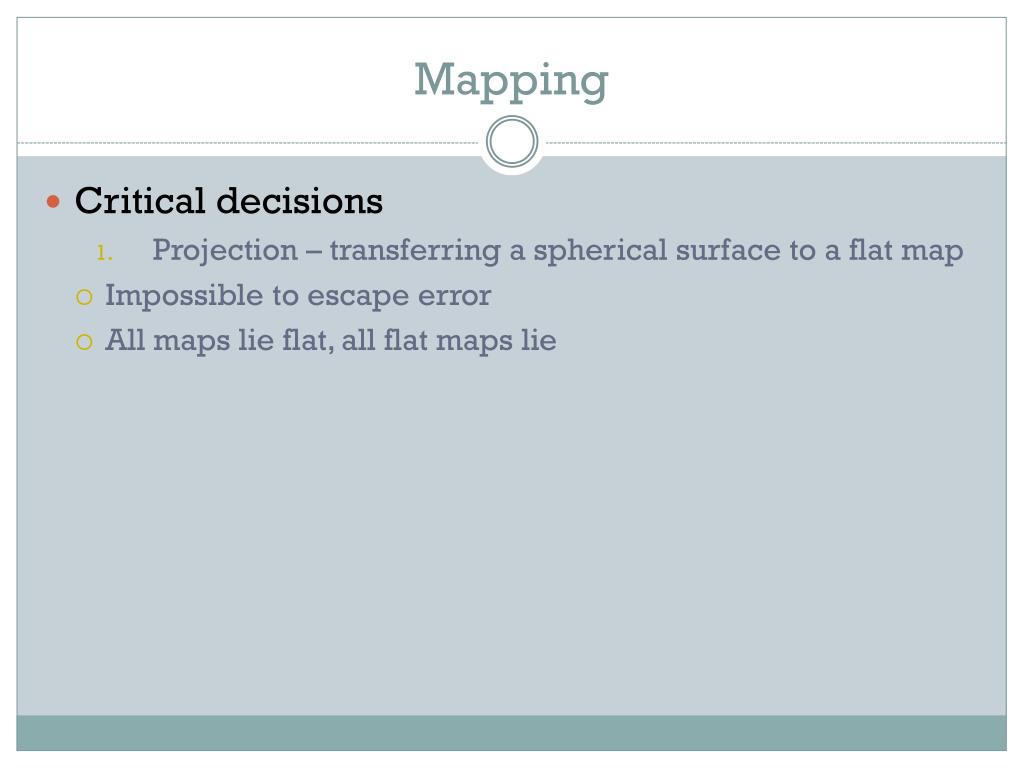
Task: Click the words 'escape error'
Action: point(399,296)
